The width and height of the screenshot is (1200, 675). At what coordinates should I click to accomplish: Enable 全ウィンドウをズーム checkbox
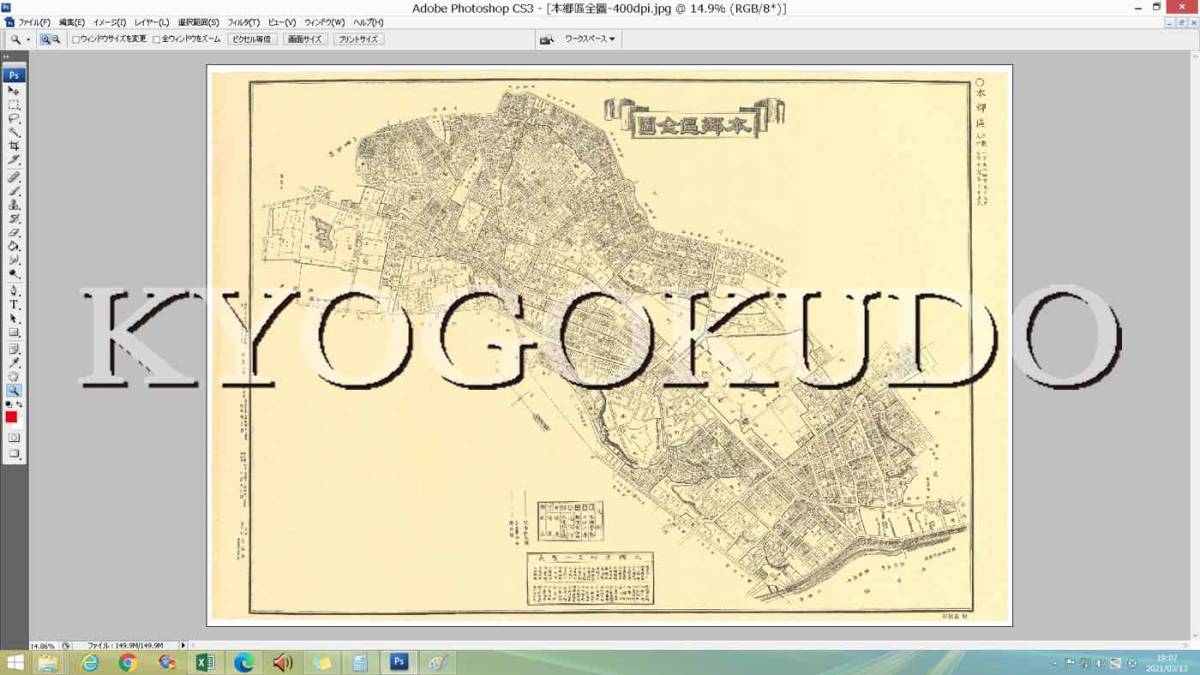[x=156, y=39]
